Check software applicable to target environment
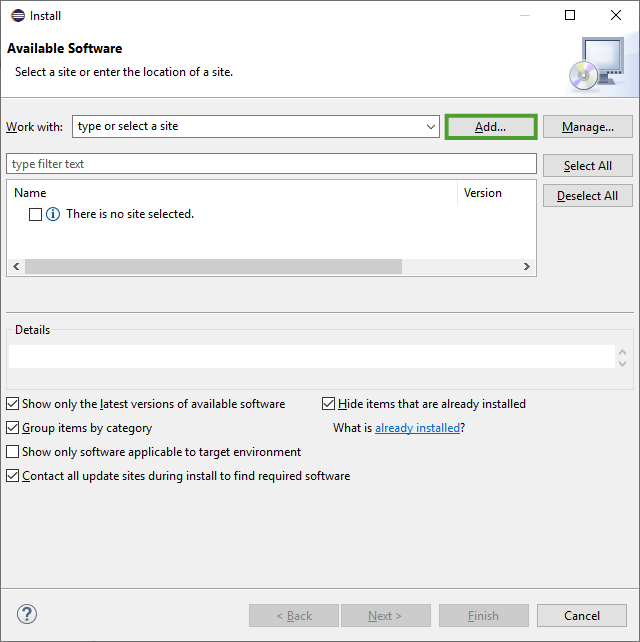Screen dimensions: 640x642 pyautogui.click(x=13, y=452)
